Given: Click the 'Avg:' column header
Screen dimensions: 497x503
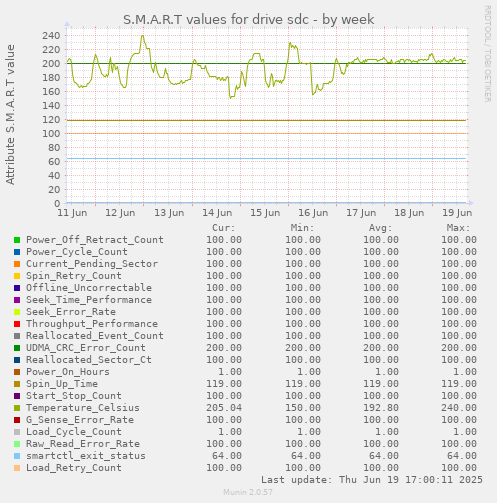Looking at the screenshot, I should tap(380, 228).
